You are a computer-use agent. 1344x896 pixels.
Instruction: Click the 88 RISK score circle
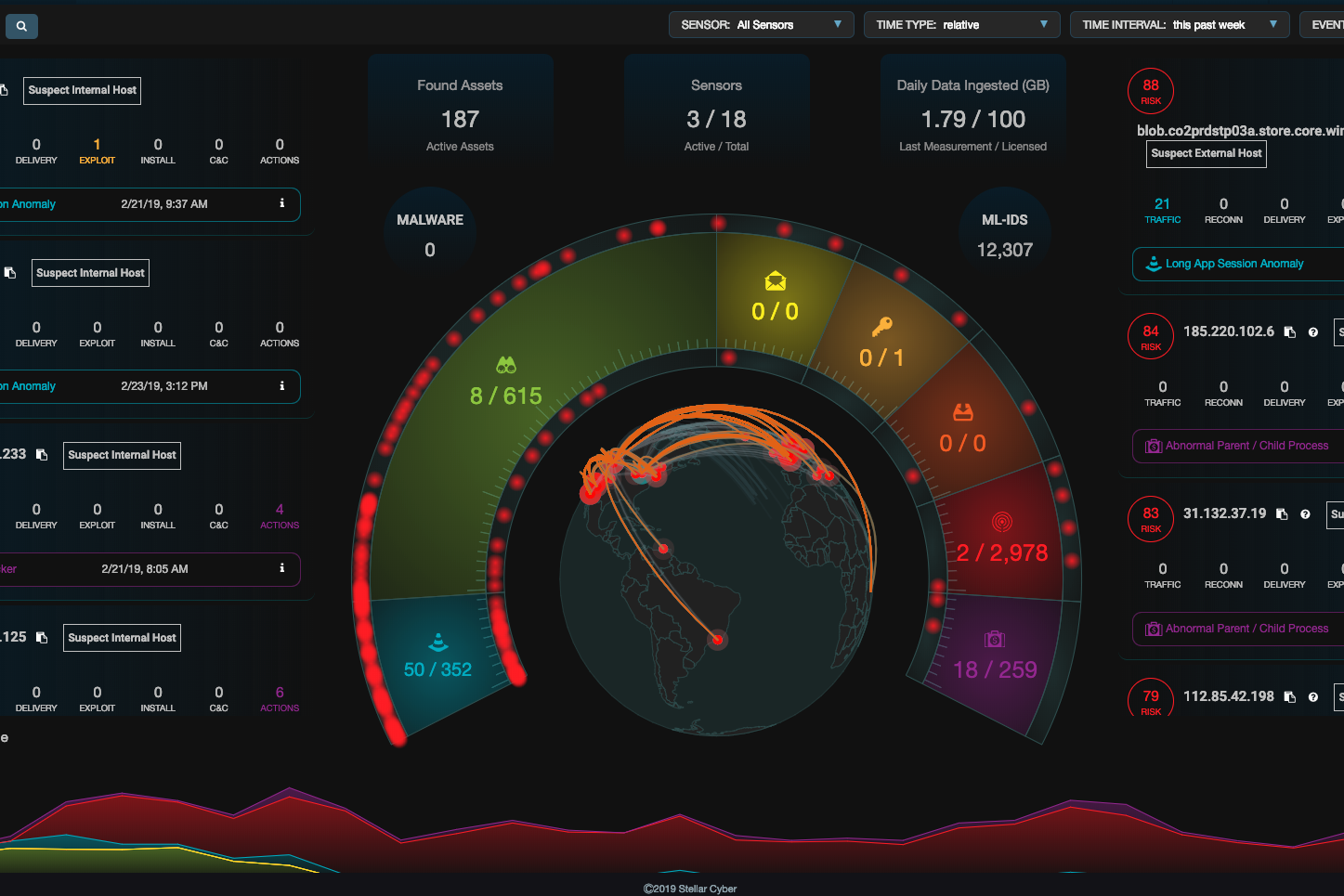(x=1151, y=91)
